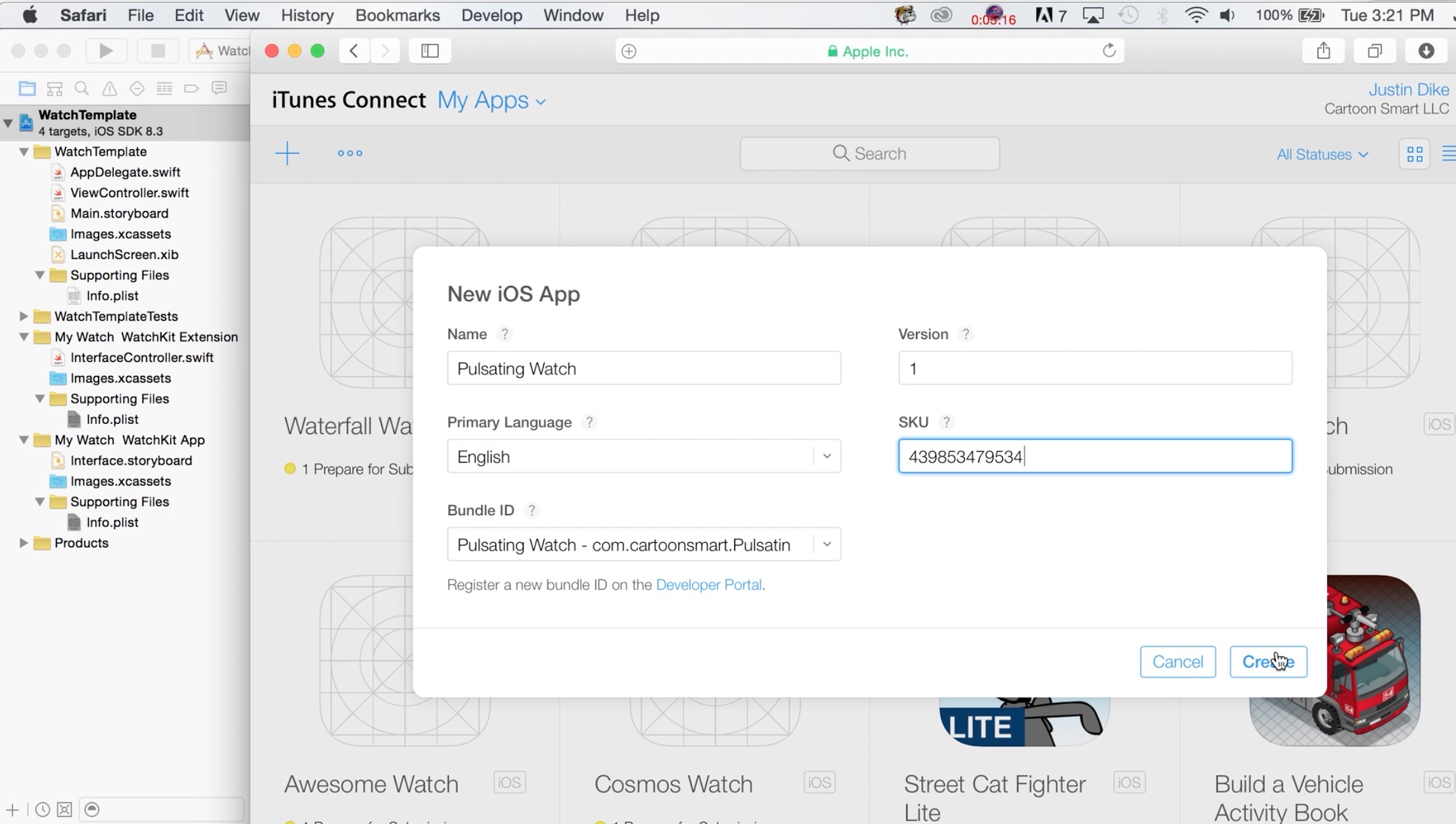Show Xcode debug navigator
This screenshot has height=824, width=1456.
point(164,88)
